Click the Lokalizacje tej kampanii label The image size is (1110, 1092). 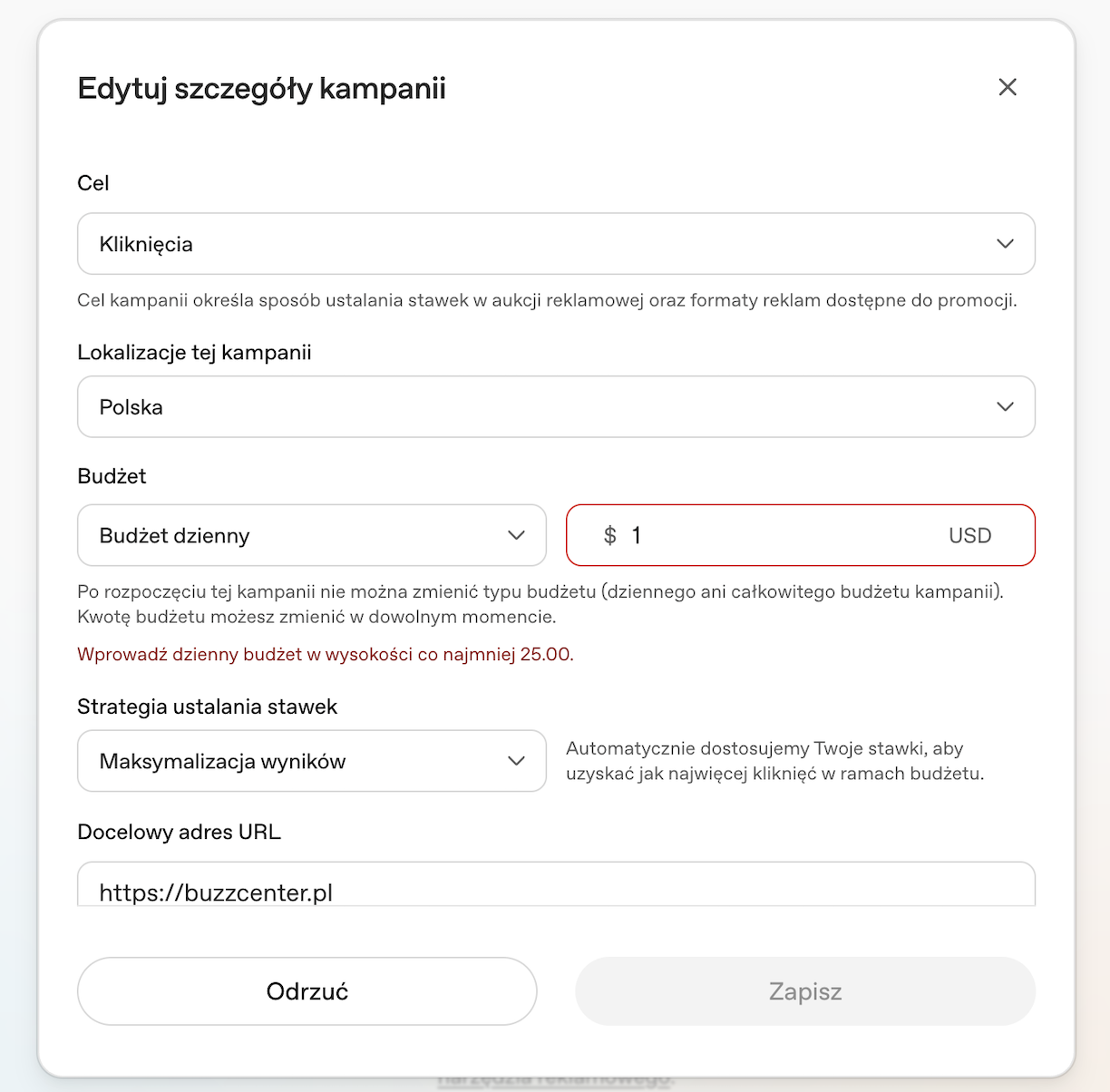(x=194, y=353)
